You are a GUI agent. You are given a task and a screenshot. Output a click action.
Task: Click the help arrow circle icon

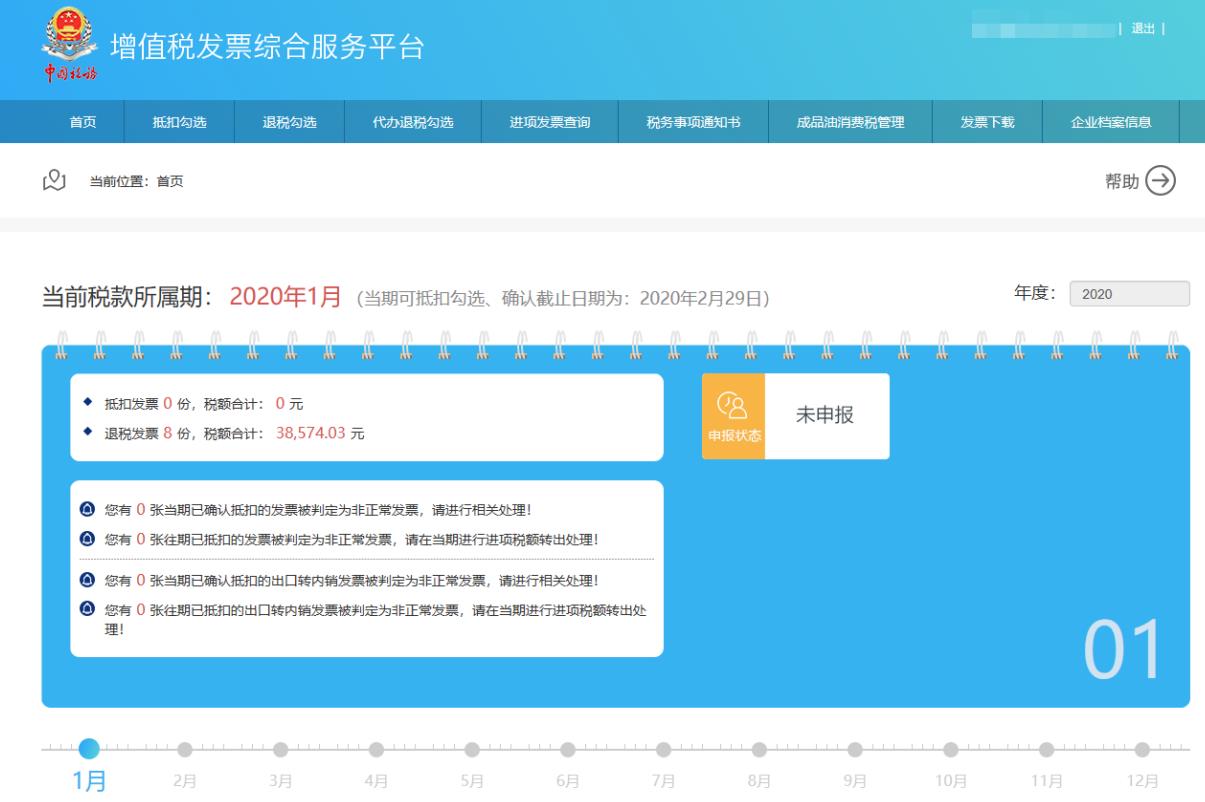(x=1160, y=180)
